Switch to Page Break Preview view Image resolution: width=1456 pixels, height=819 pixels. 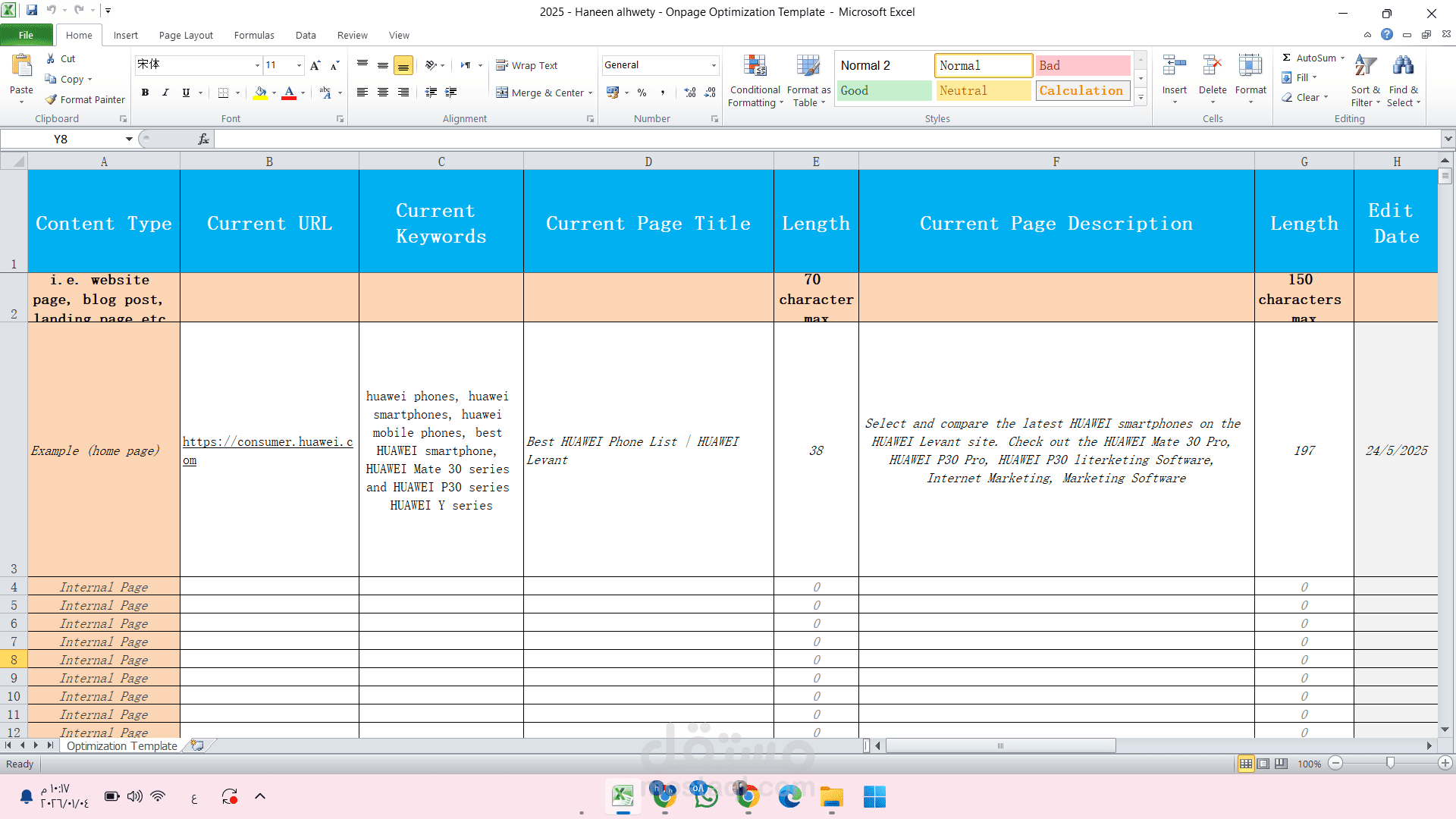(1281, 764)
